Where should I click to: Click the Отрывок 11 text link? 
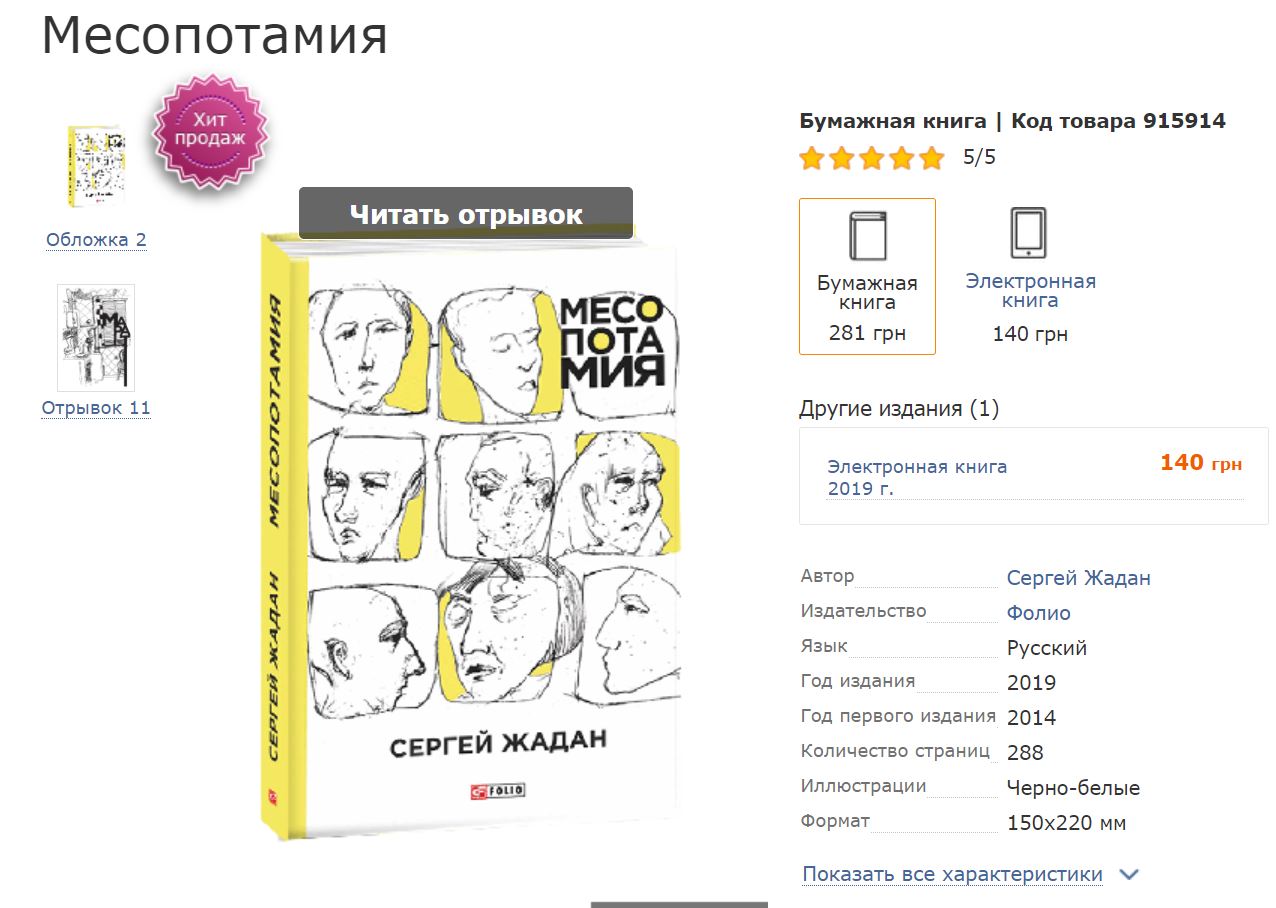click(x=96, y=408)
